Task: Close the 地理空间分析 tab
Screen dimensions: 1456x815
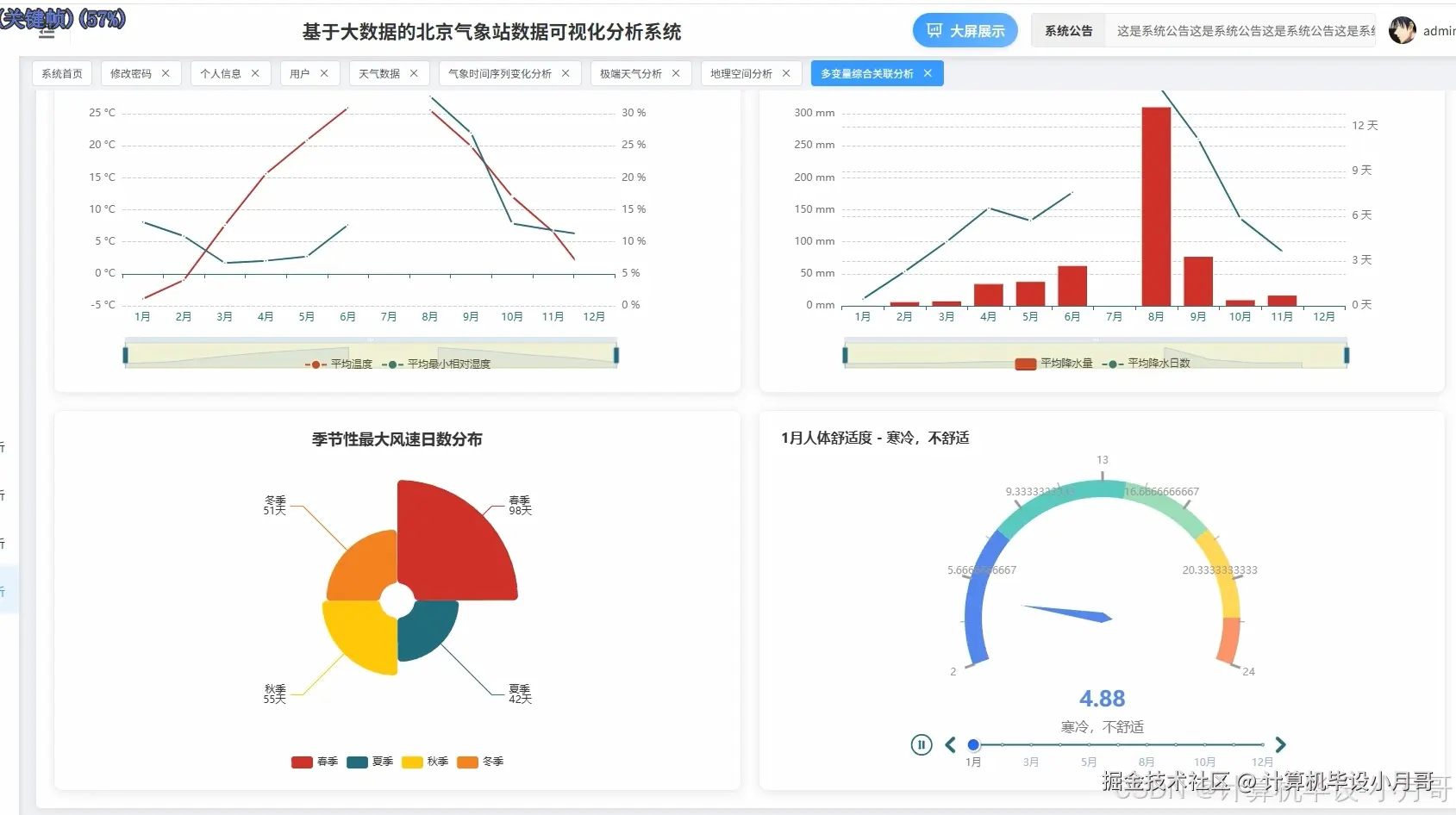Action: [786, 73]
